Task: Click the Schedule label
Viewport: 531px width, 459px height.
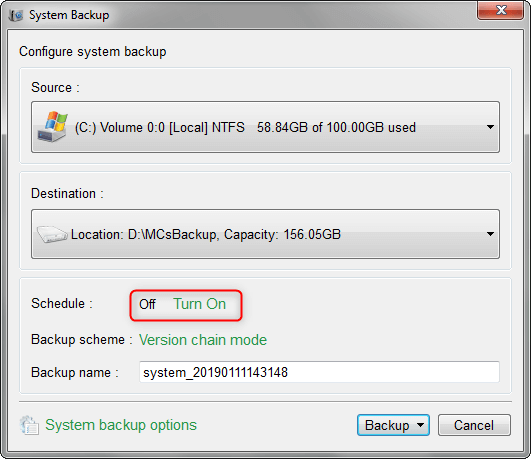Action: coord(62,304)
